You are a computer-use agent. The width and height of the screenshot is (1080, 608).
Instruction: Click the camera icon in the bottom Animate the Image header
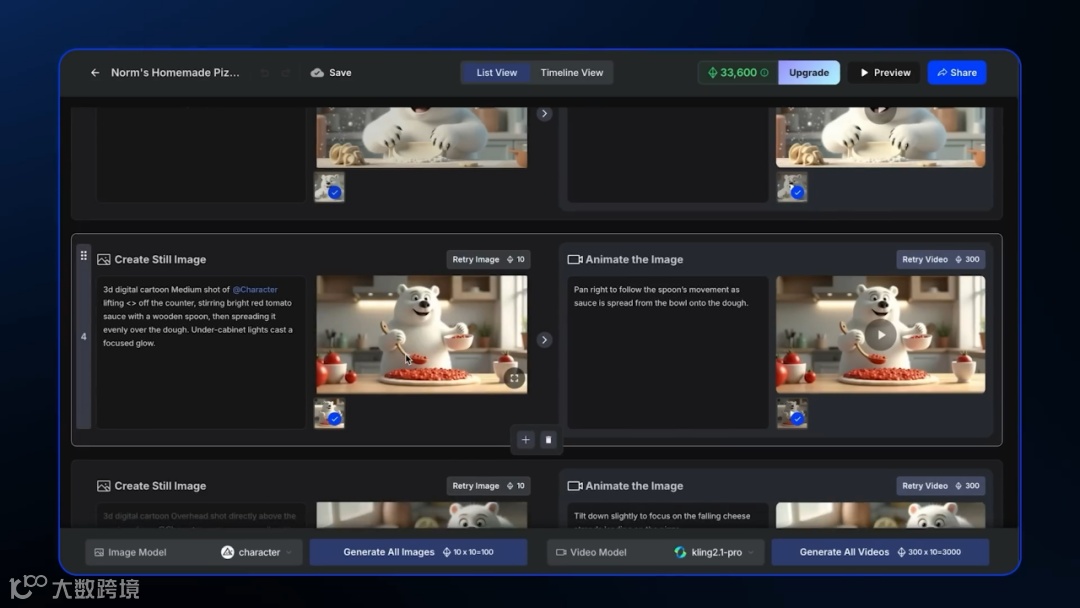[x=574, y=486]
